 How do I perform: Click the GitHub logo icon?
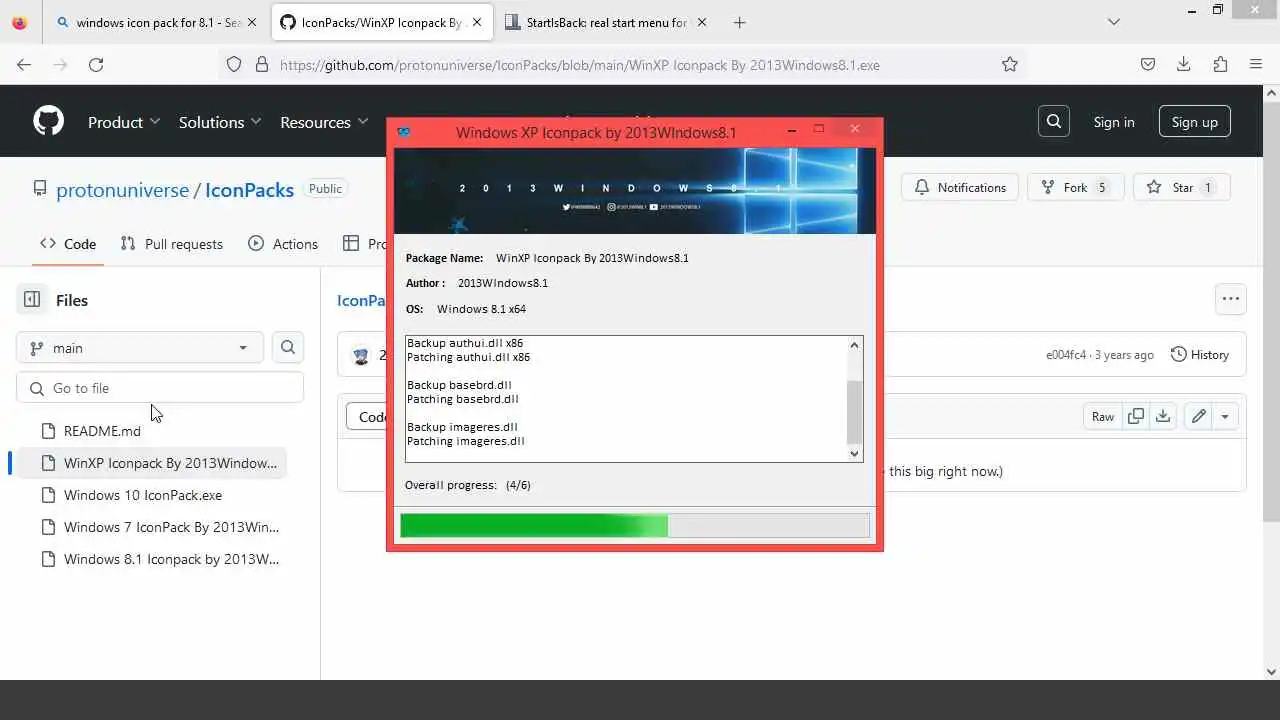(48, 121)
